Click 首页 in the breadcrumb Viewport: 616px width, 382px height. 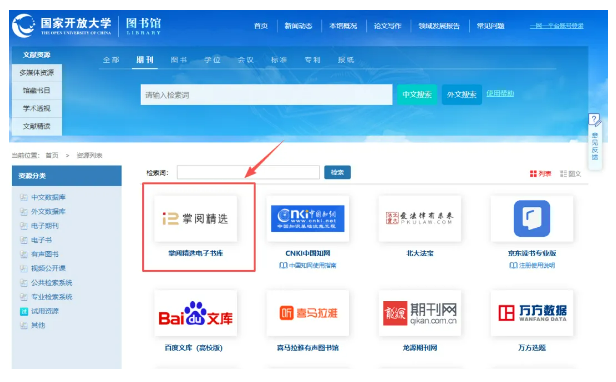point(52,156)
